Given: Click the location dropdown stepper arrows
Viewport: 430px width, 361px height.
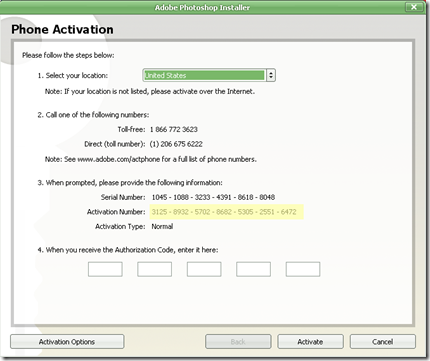Looking at the screenshot, I should tap(271, 75).
